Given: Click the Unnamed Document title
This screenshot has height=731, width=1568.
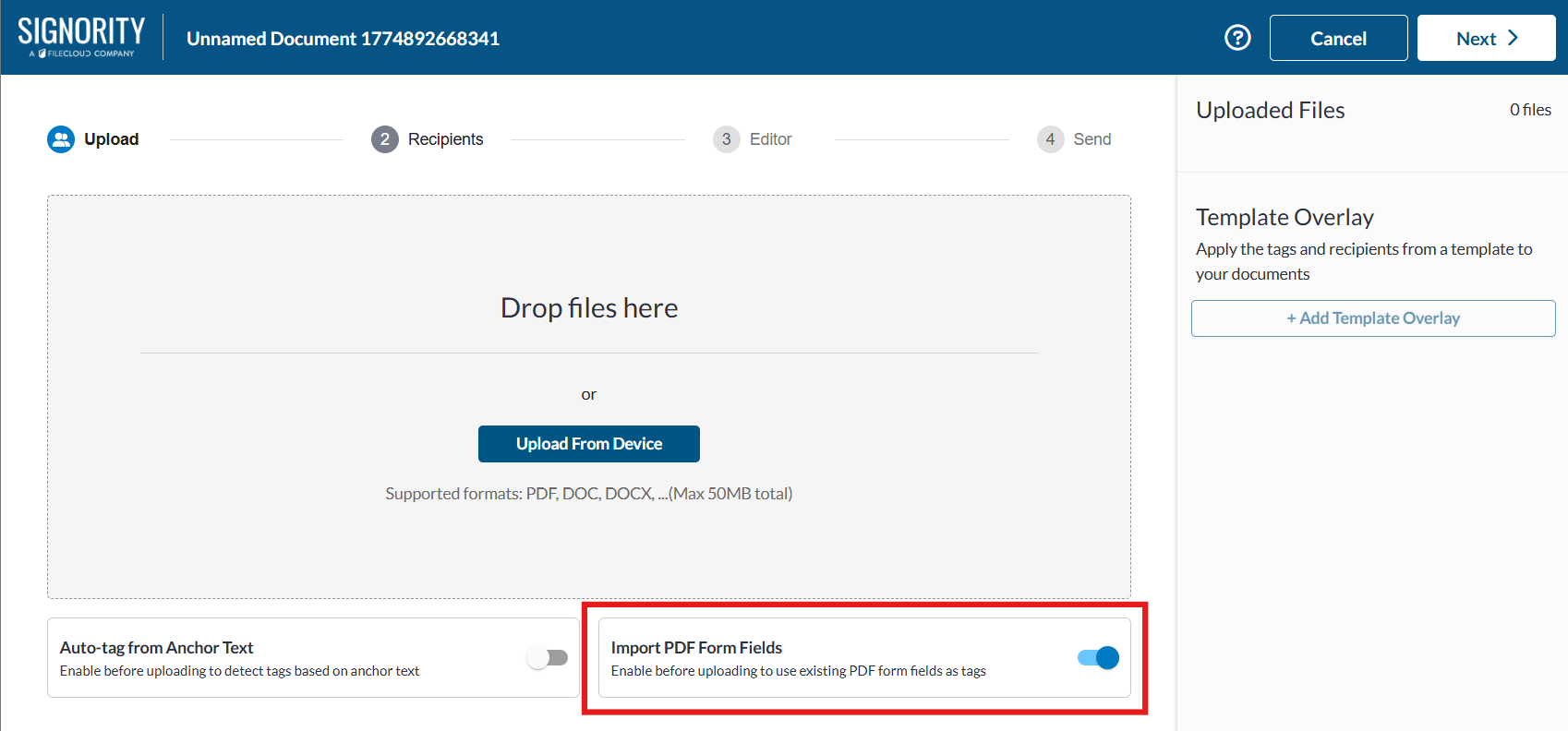Looking at the screenshot, I should tap(343, 39).
